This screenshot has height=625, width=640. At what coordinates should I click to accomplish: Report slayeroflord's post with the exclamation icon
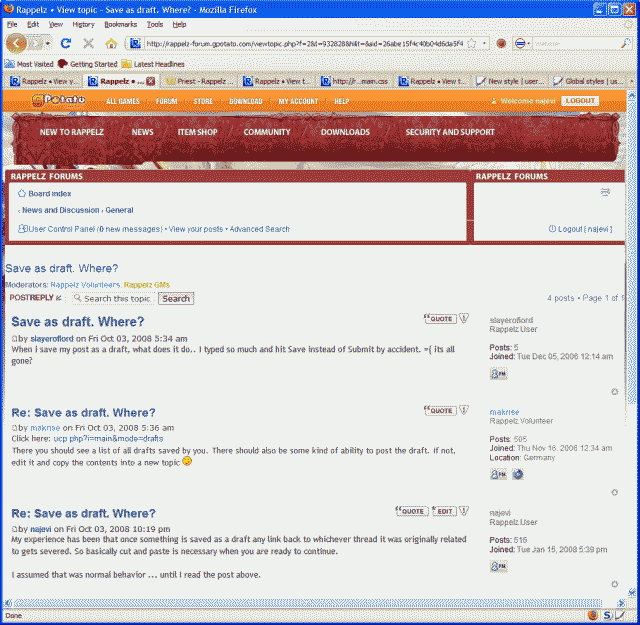[x=464, y=318]
